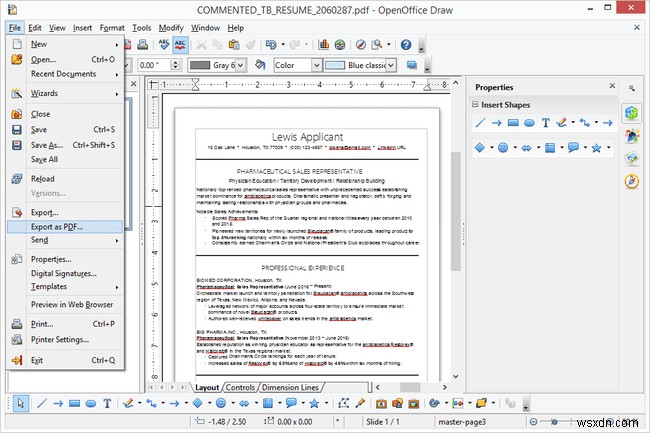Click the Text T tool in bottom toolbar
This screenshot has width=650, height=433.
click(107, 403)
